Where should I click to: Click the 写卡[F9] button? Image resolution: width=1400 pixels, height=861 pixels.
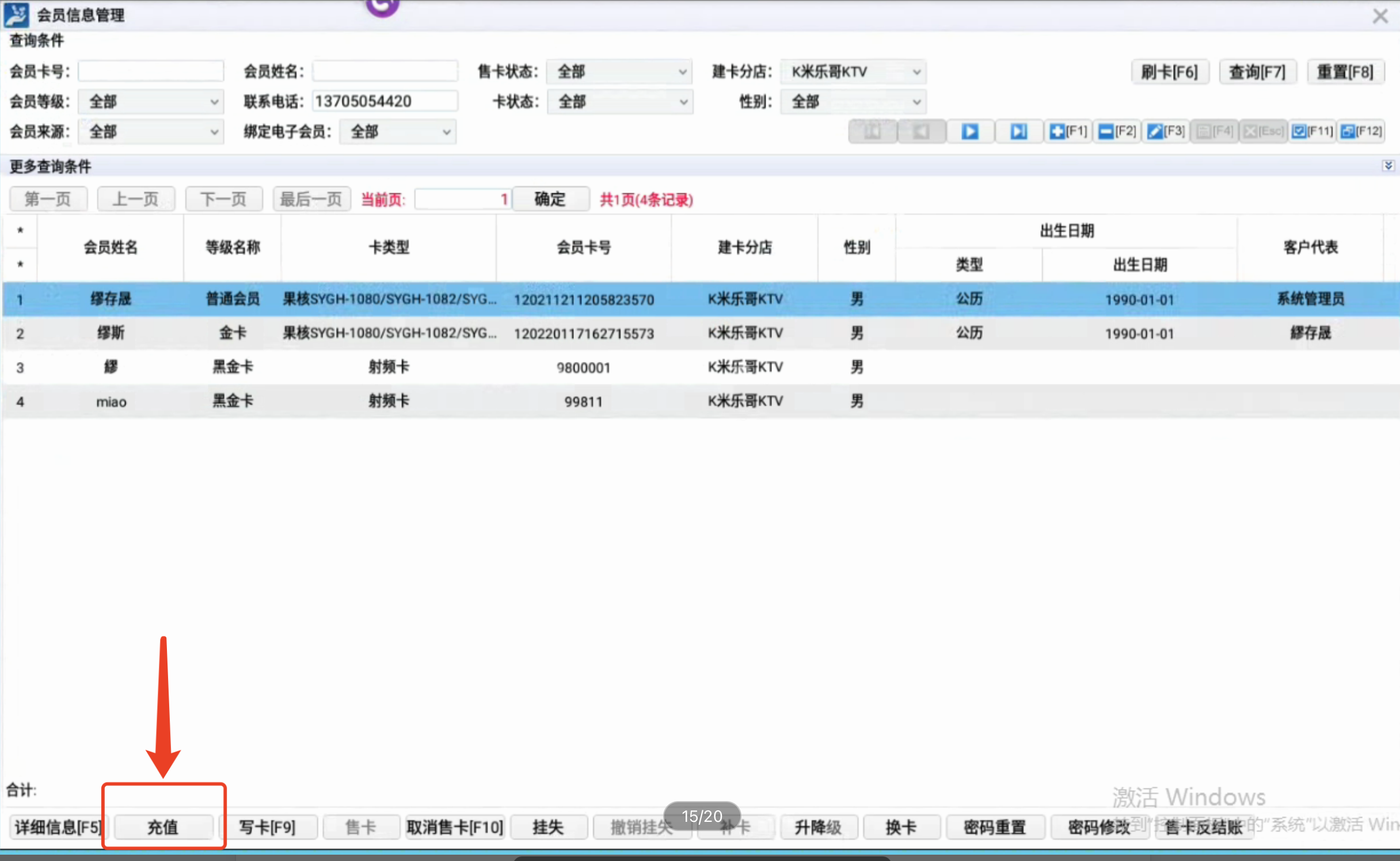(x=268, y=827)
